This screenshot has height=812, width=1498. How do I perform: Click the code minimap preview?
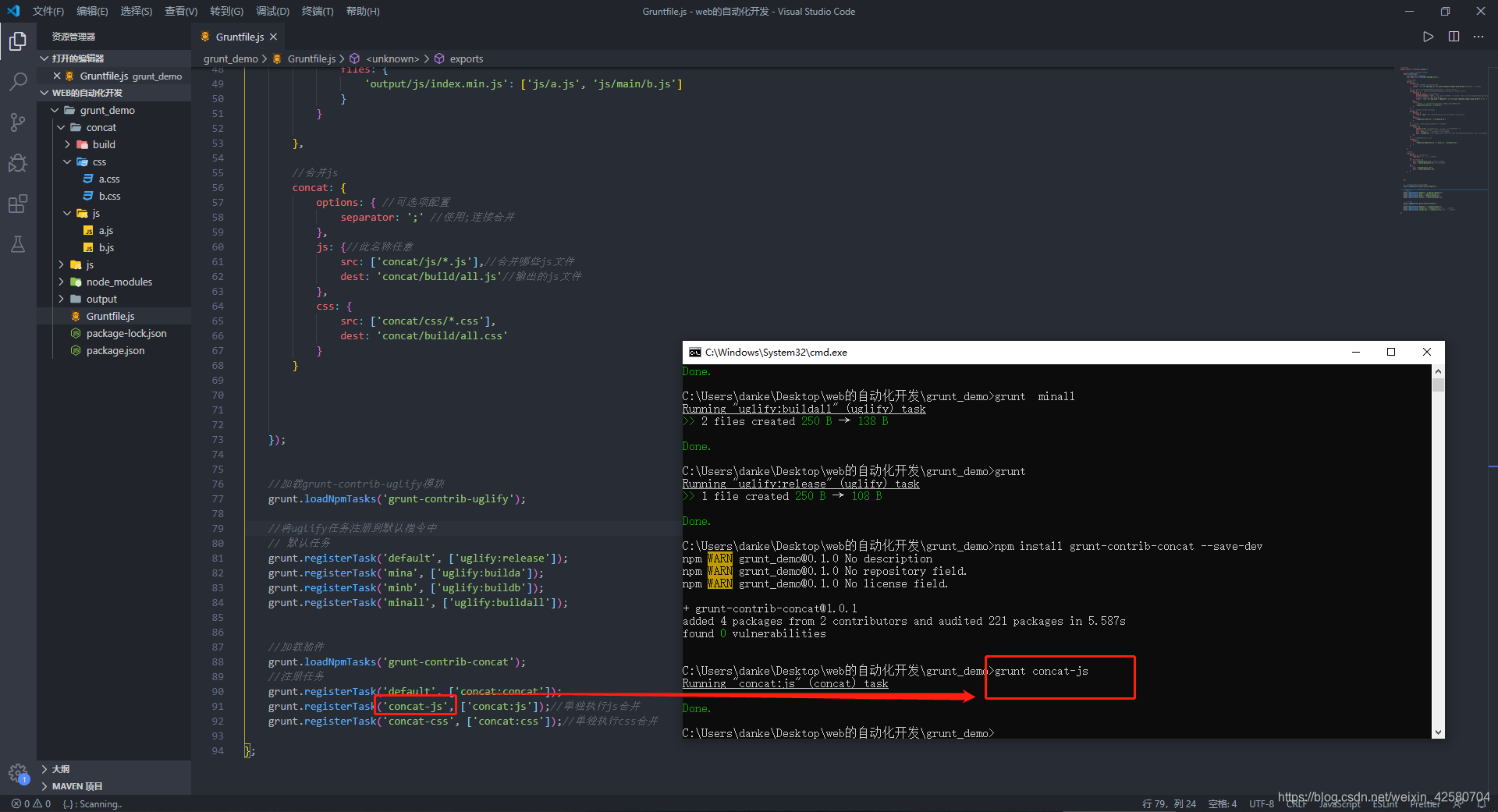(x=1443, y=140)
